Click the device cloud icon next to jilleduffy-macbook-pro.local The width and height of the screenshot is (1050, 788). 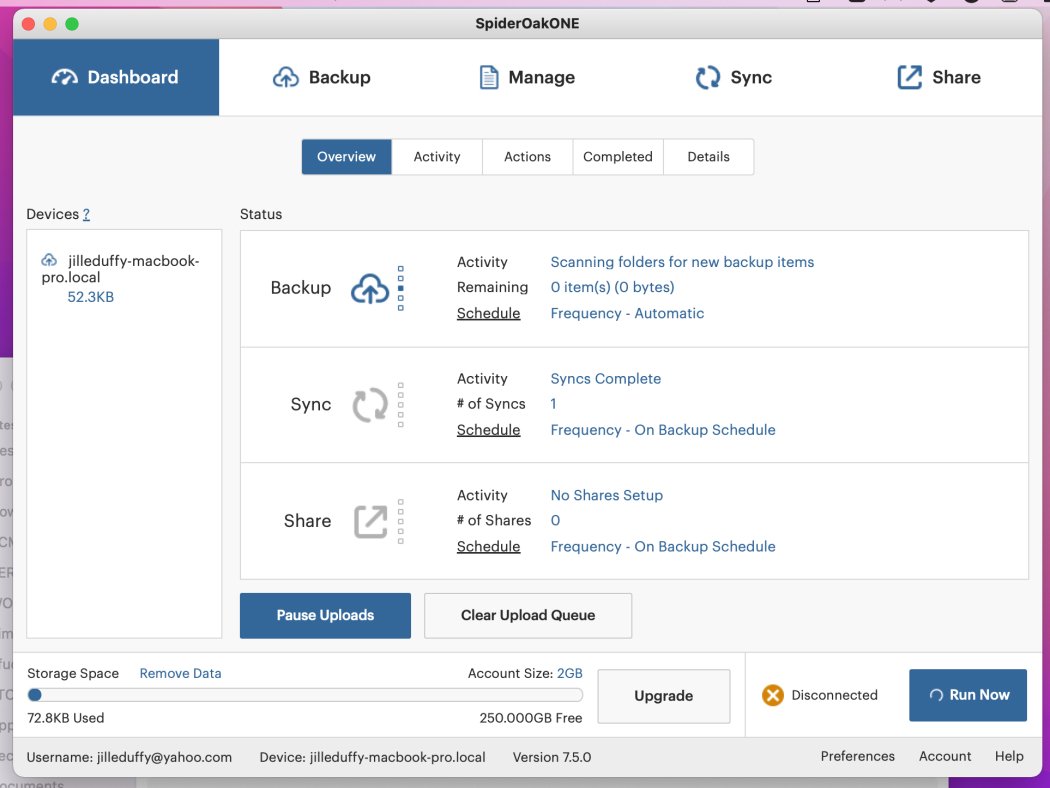coord(49,260)
